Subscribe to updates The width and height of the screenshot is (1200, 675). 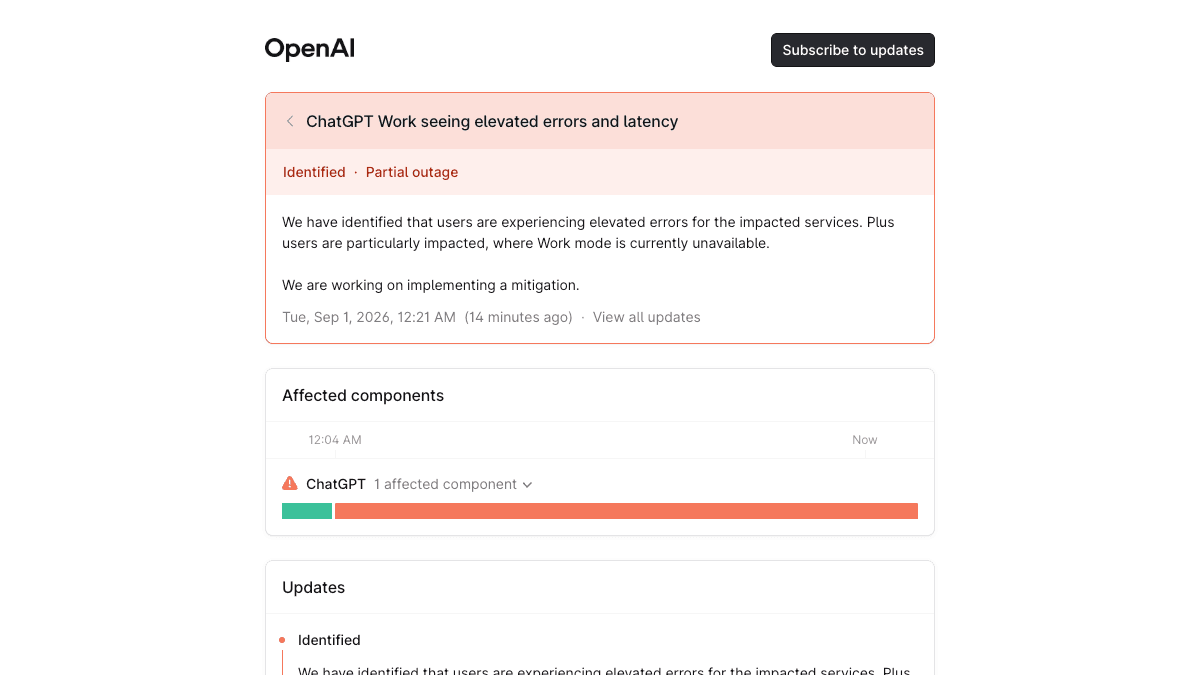[853, 50]
